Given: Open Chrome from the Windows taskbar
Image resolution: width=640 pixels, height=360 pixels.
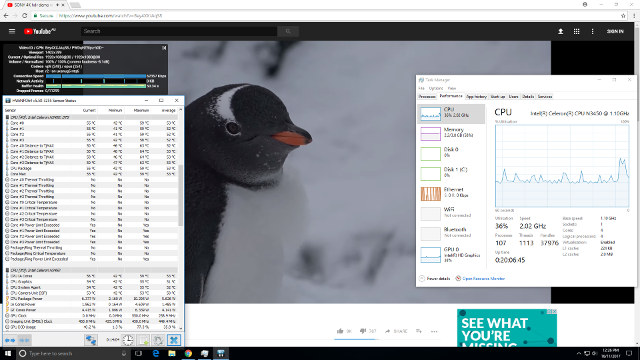Looking at the screenshot, I should [188, 353].
